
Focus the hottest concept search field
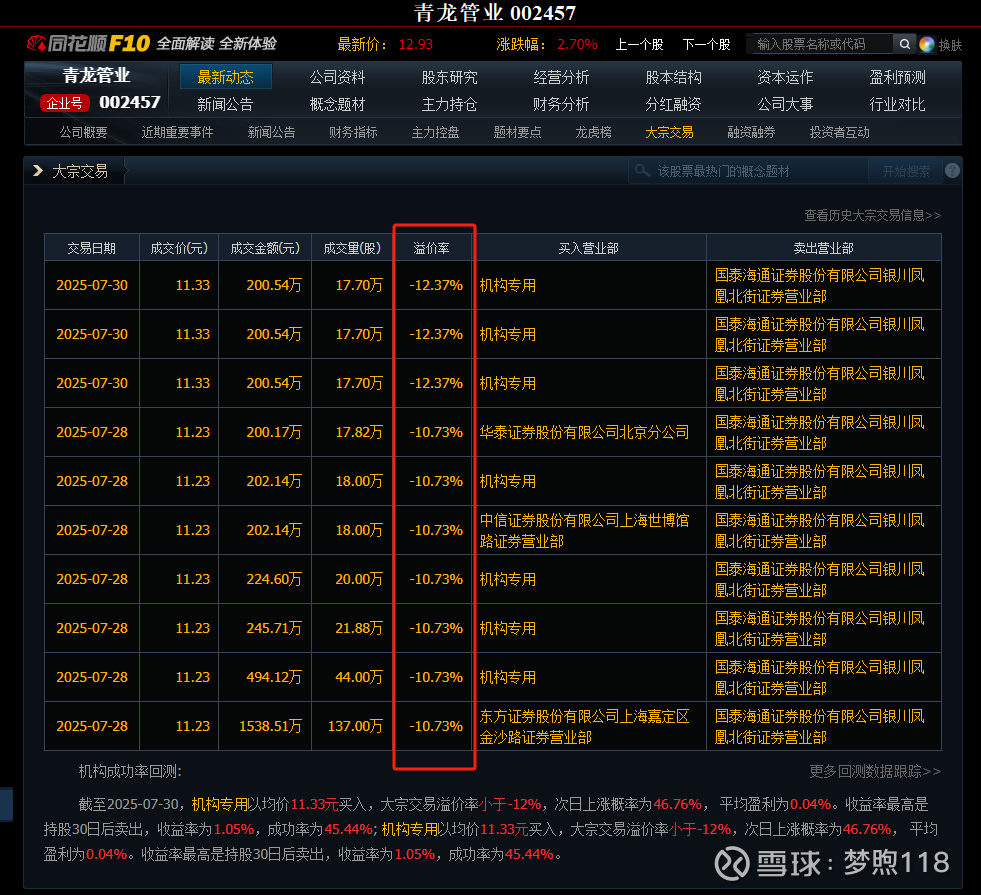(748, 171)
